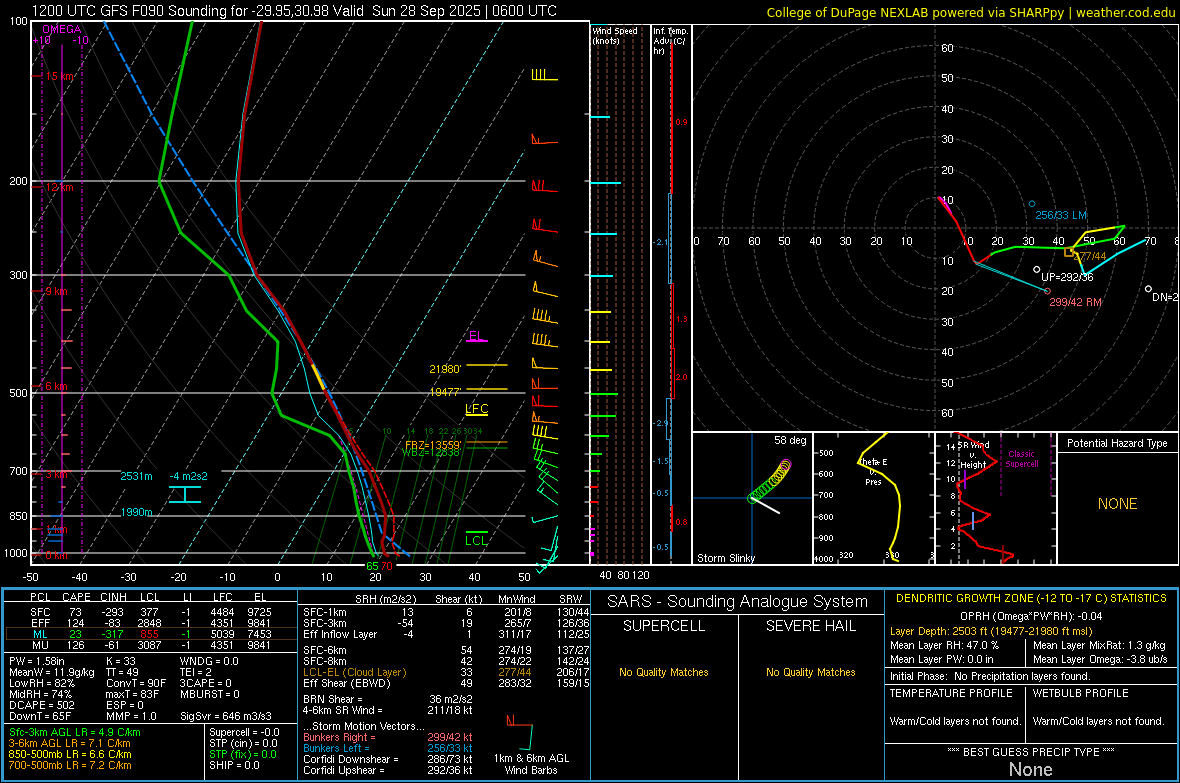The image size is (1180, 783).
Task: Select the green LCL level marker
Action: pyautogui.click(x=476, y=539)
